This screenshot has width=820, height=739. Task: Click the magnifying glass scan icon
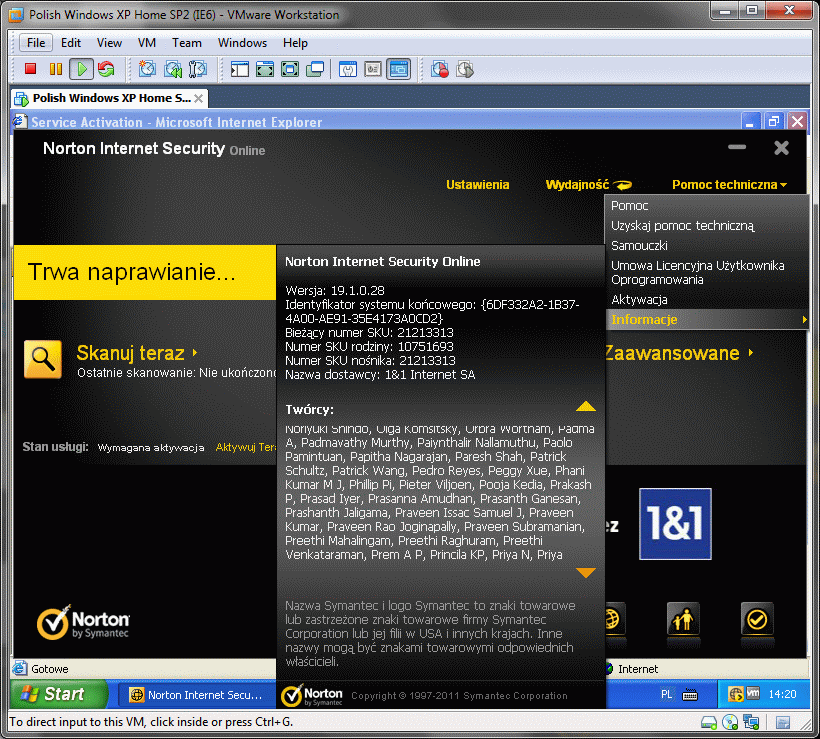click(43, 359)
